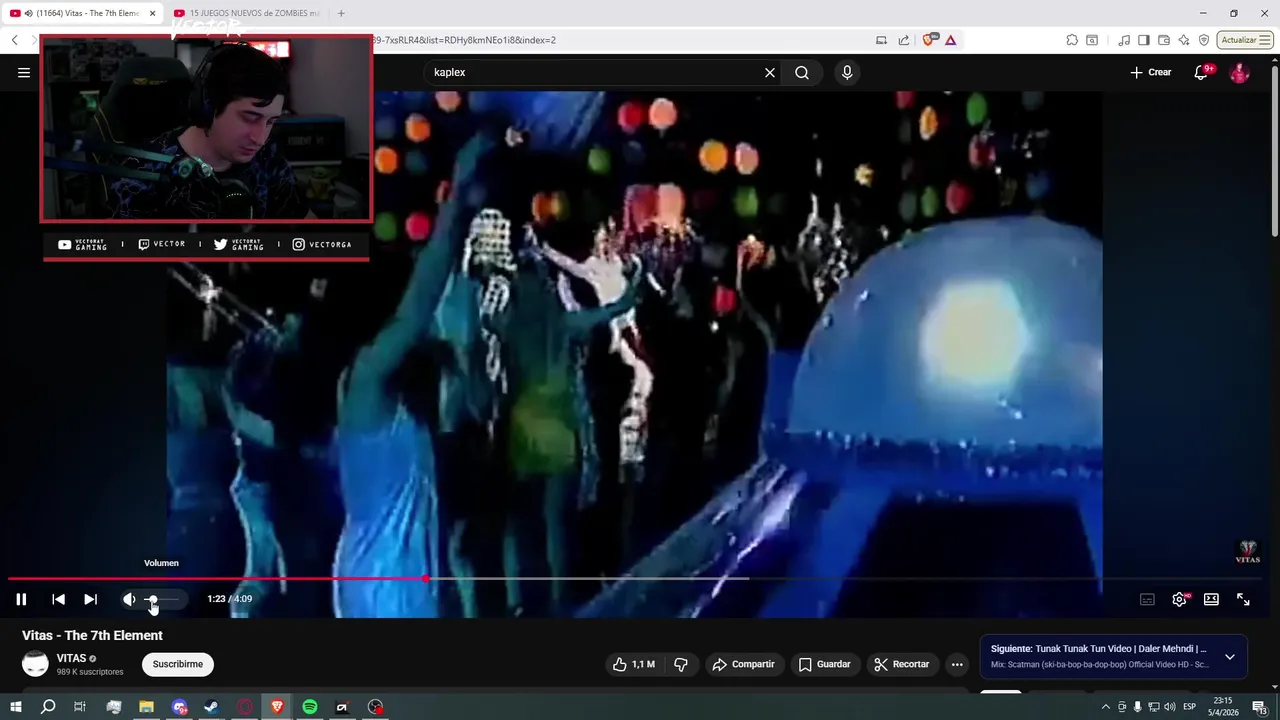Open Brave Shields lion icon
Viewport: 1280px width, 720px height.
pos(931,40)
